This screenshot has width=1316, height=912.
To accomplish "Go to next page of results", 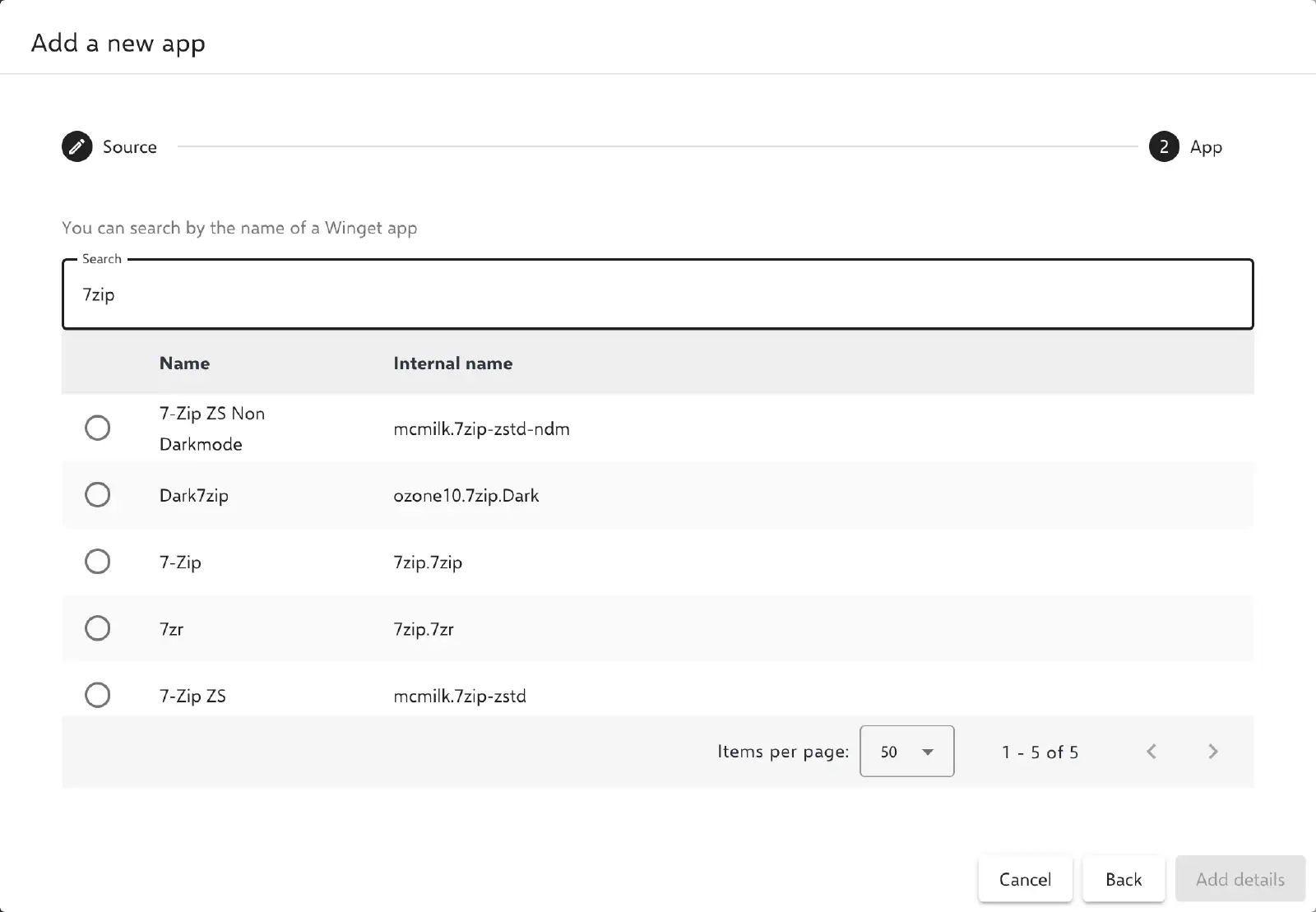I will point(1213,752).
